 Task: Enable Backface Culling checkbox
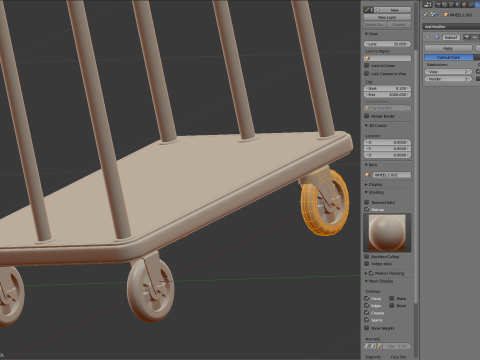point(367,256)
